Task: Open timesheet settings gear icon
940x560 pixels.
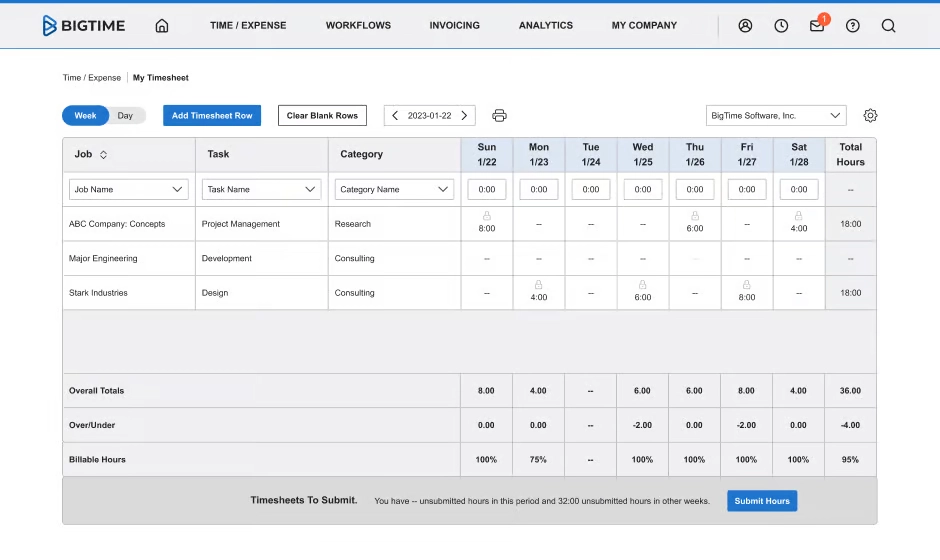Action: [870, 116]
